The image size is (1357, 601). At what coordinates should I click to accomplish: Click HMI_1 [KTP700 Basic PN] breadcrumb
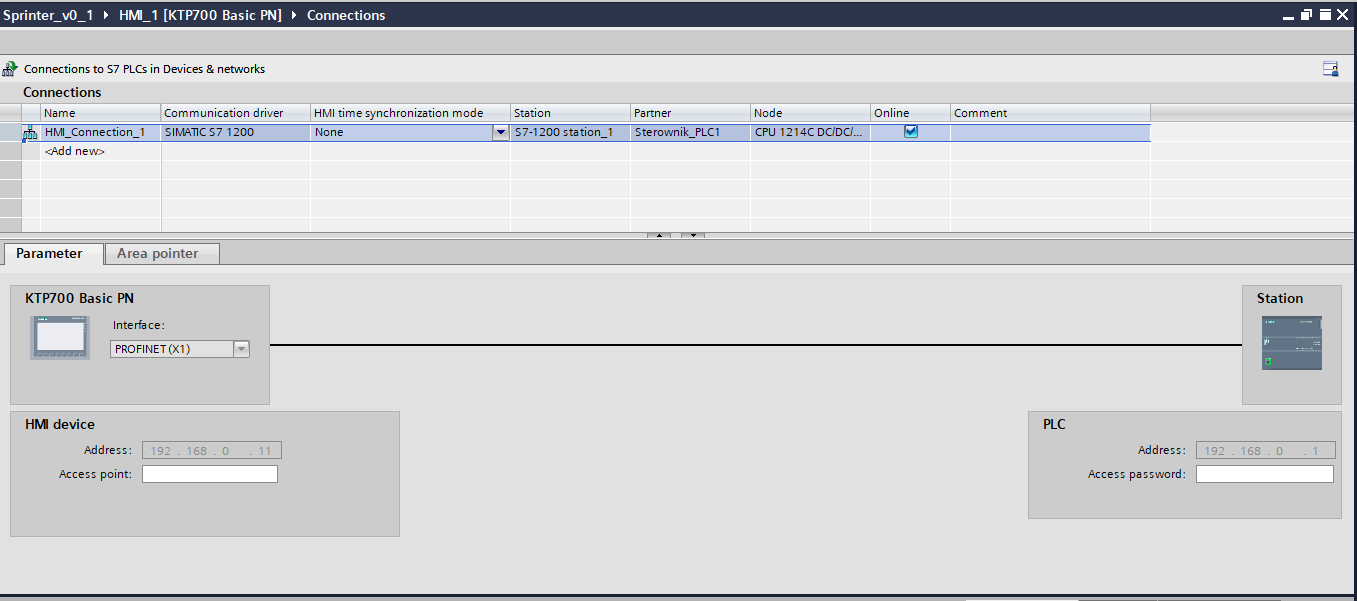pyautogui.click(x=200, y=15)
